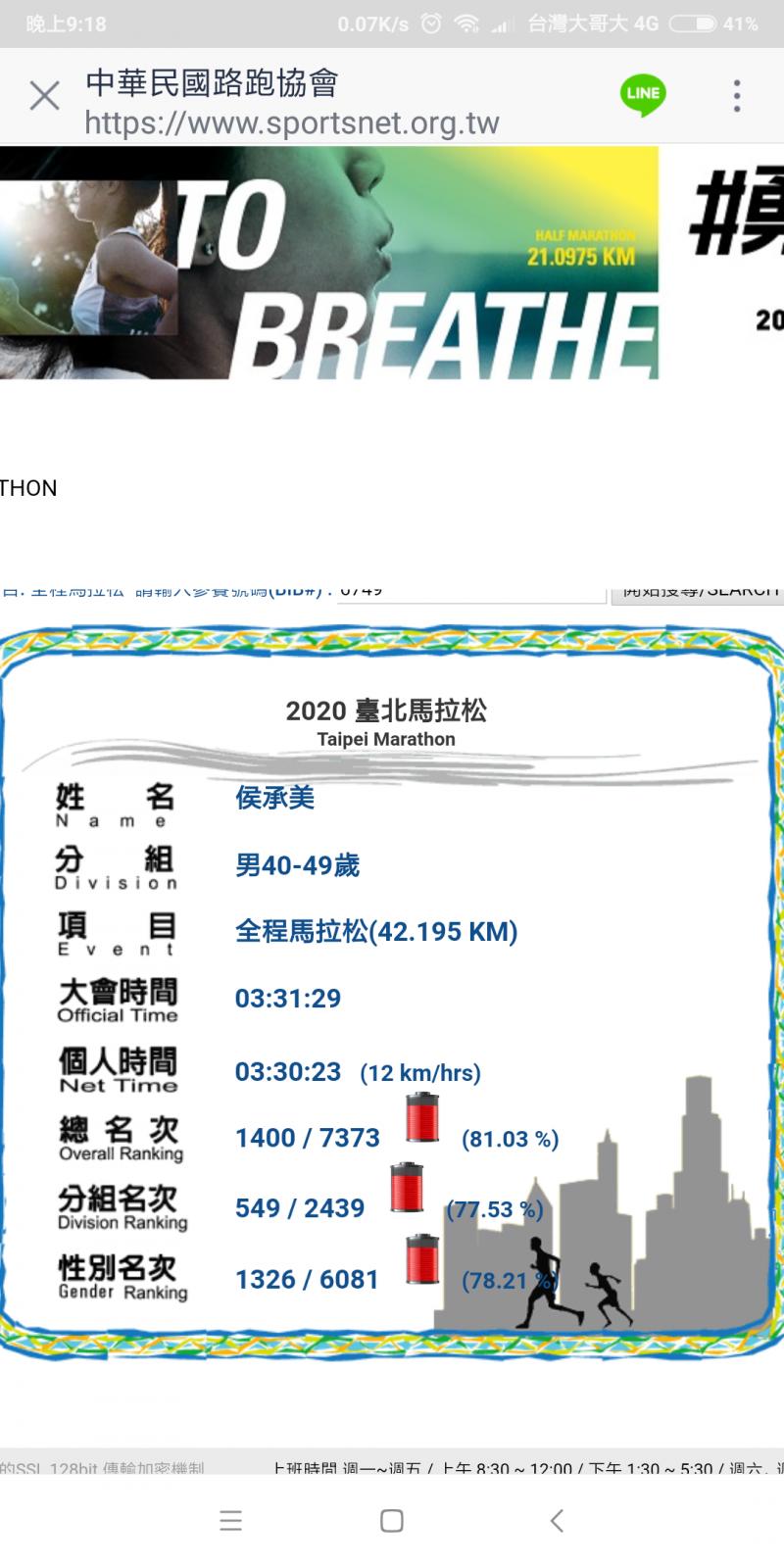The width and height of the screenshot is (784, 1568).
Task: Select official time 03:31:29
Action: coord(288,999)
